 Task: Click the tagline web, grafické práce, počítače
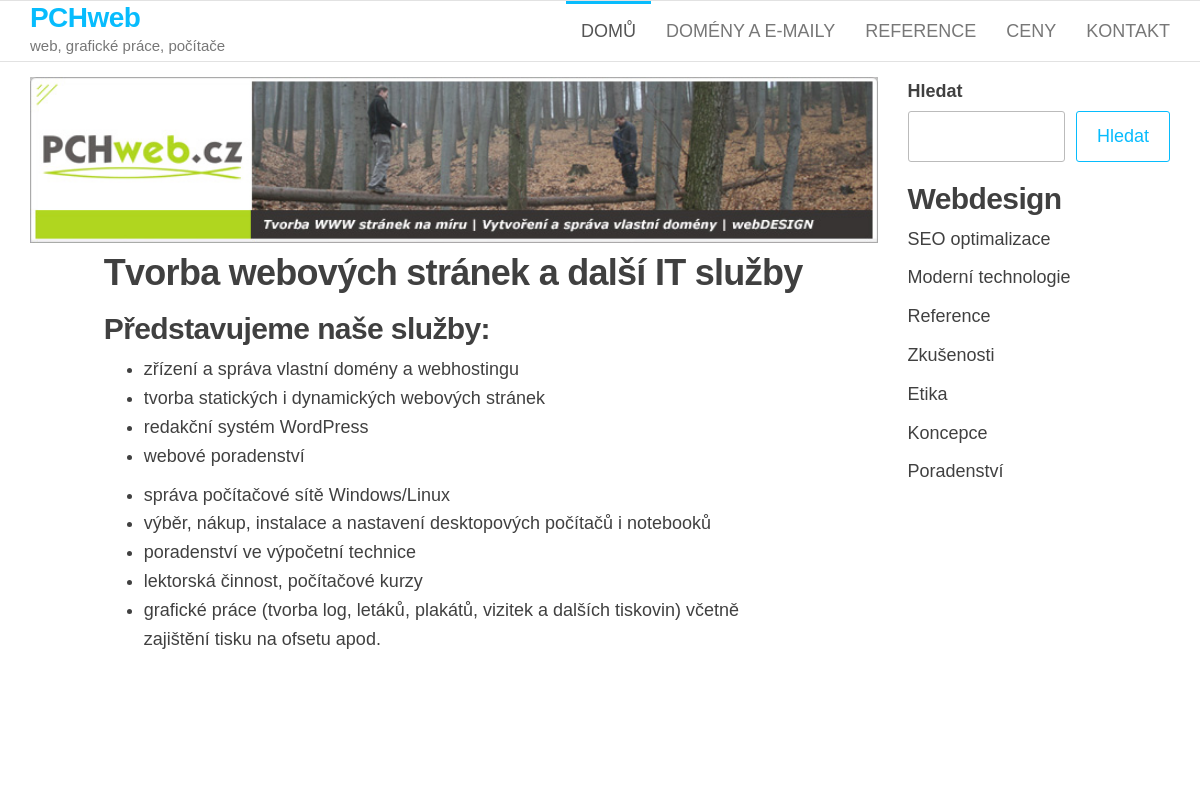(x=127, y=45)
